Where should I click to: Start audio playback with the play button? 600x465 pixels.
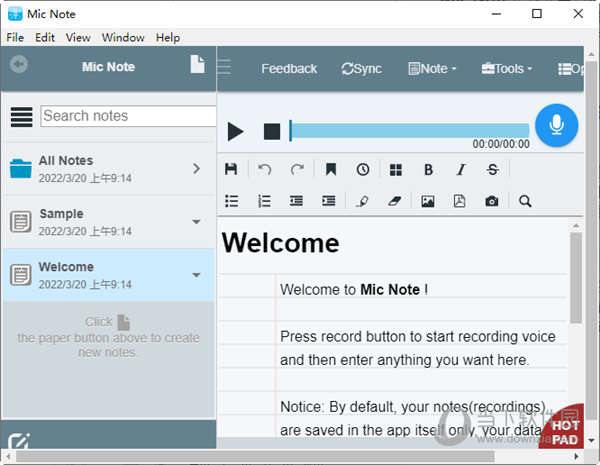point(235,132)
